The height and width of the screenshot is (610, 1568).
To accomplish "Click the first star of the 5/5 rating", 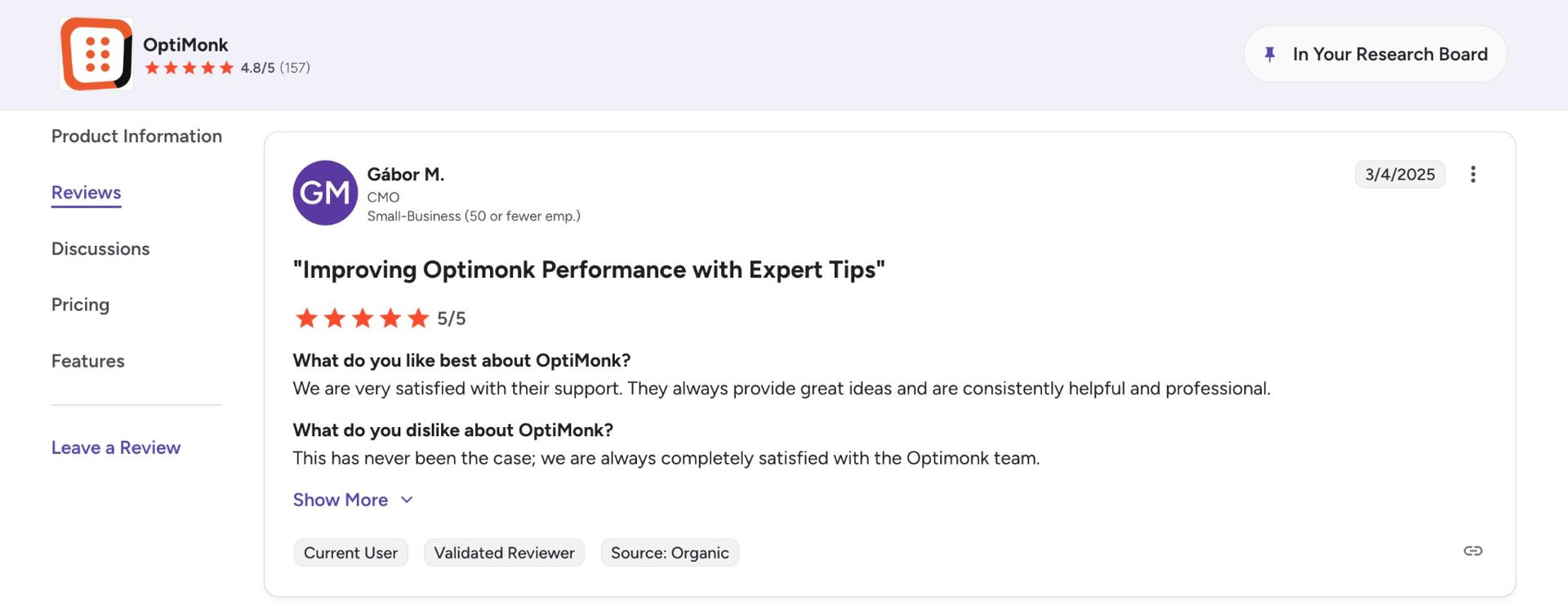I will 306,318.
